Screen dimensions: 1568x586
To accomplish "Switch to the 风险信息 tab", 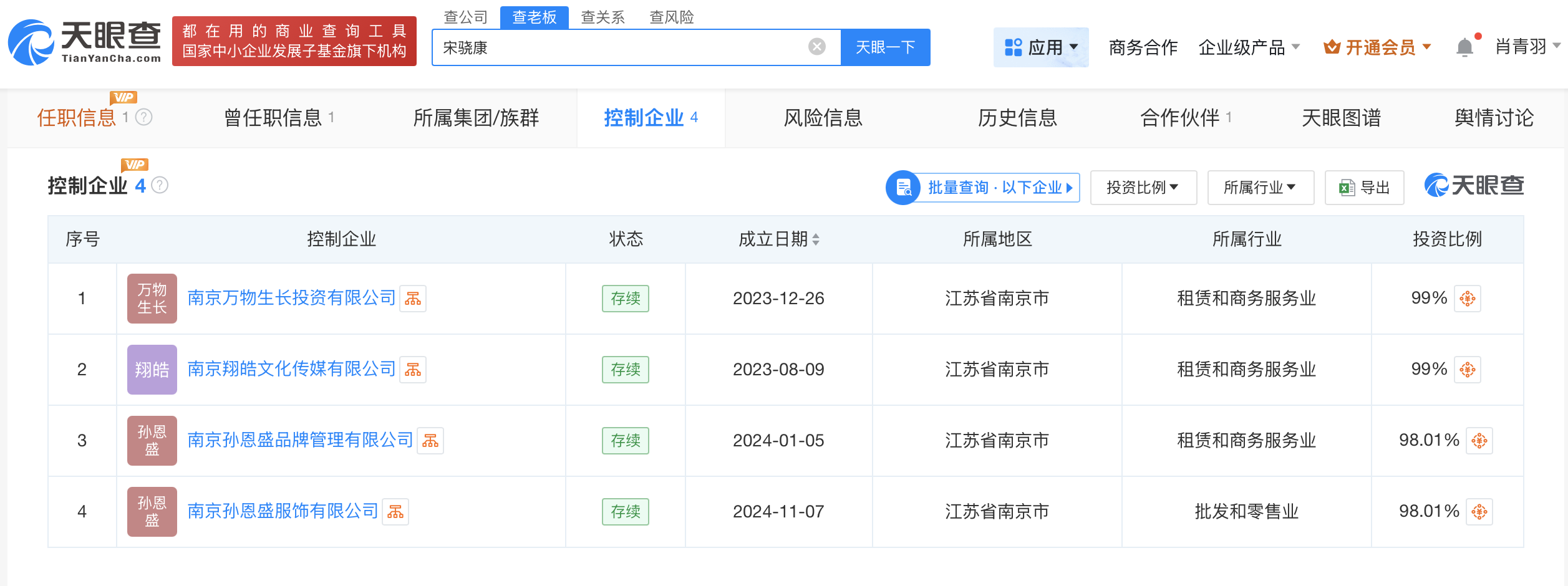I will [x=823, y=118].
